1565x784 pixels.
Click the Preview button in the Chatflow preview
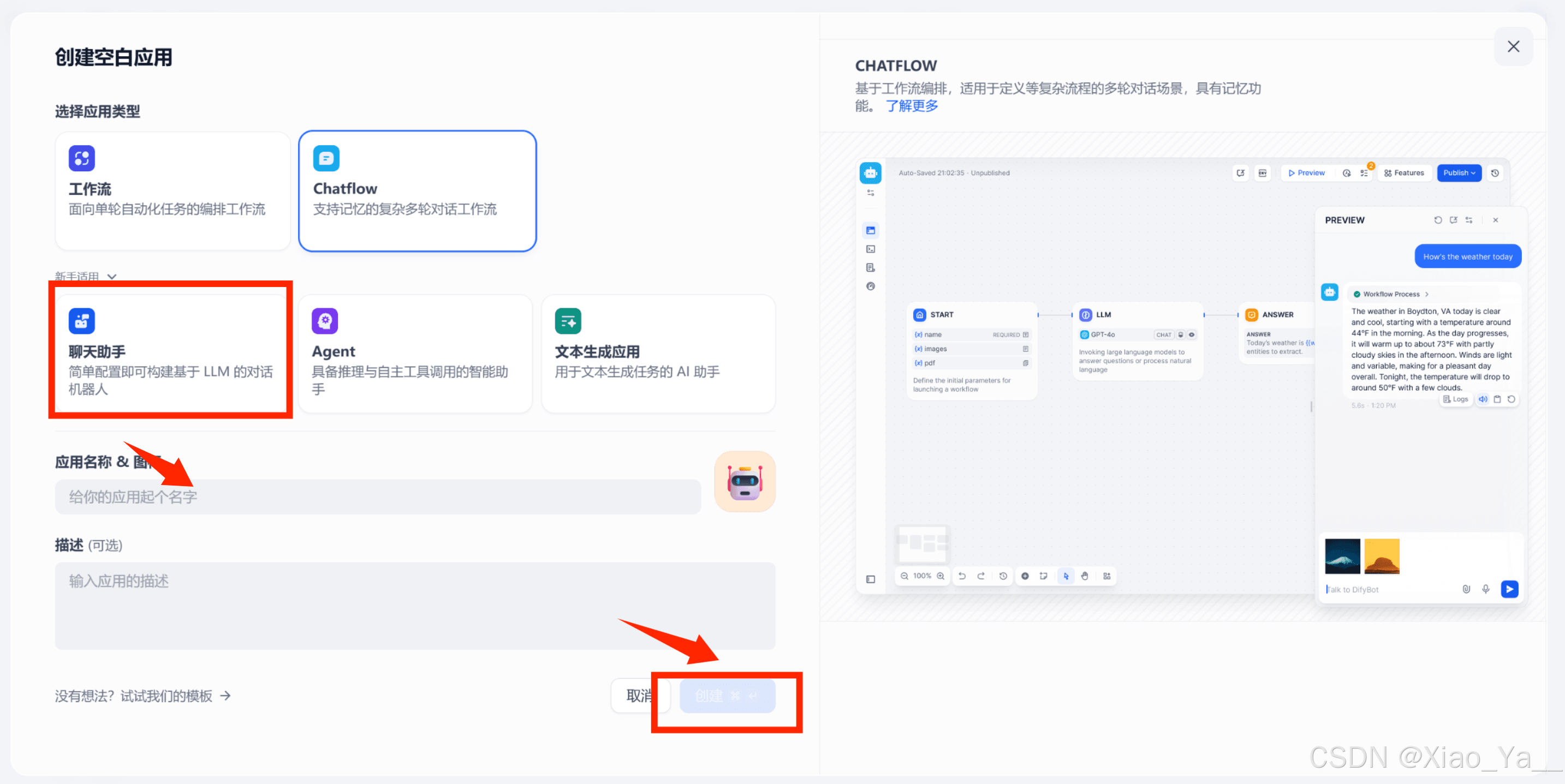1306,173
